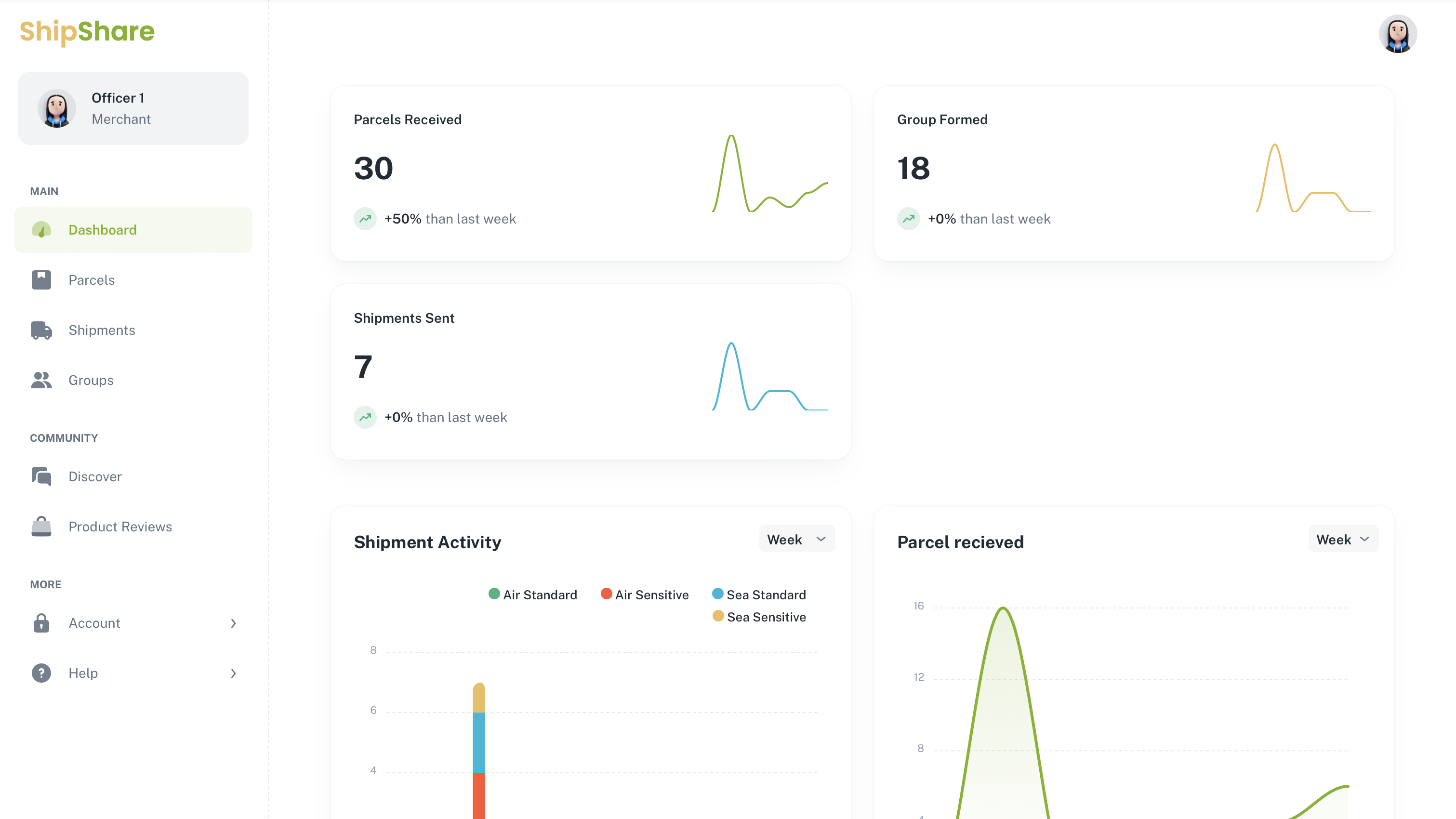Click the Groups people icon
The image size is (1456, 819).
pos(41,381)
